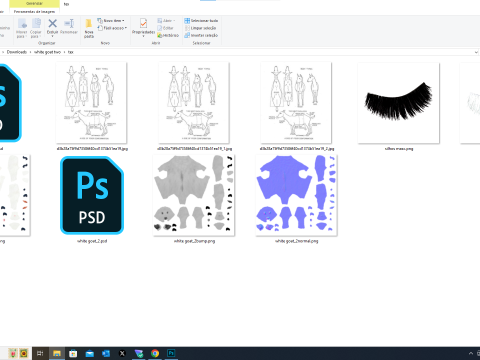Go to Downloads in the breadcrumb
Screen dimensions: 480x360
(x=17, y=52)
